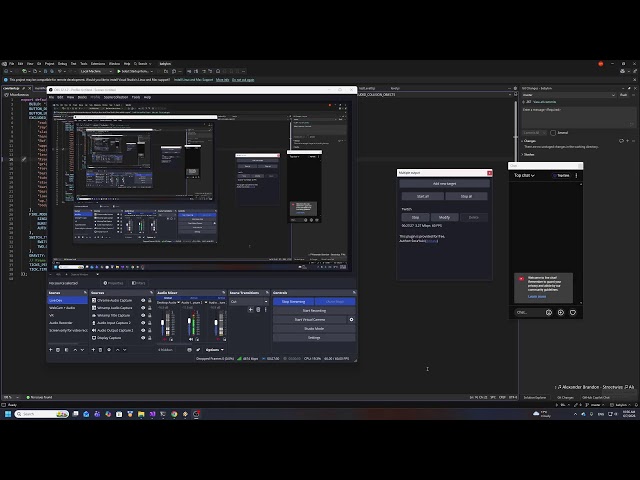Screen dimensions: 640x480
Task: Open source properties gear in Sources toolbar
Action: tap(109, 350)
